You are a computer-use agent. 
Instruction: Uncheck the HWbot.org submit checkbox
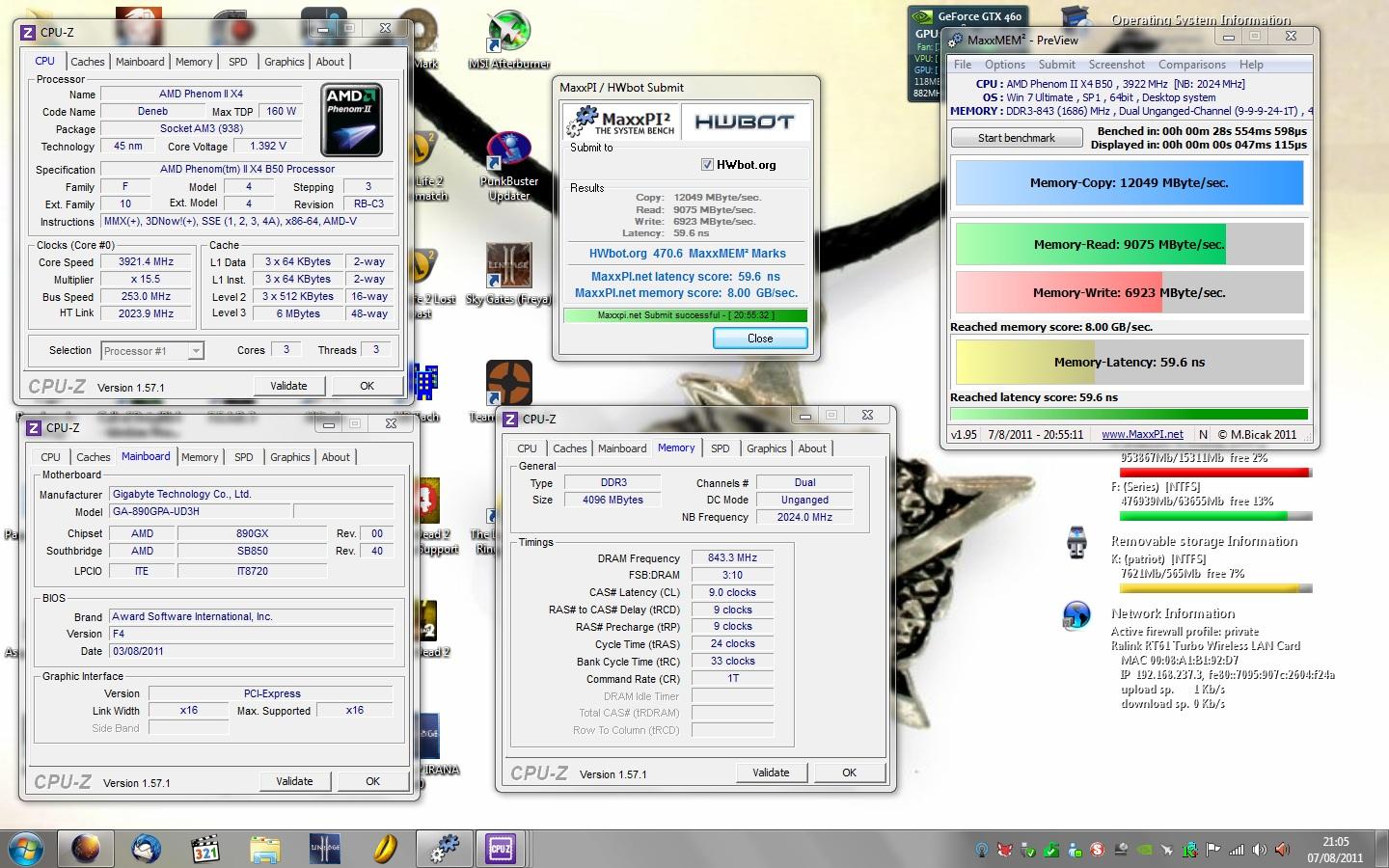tap(707, 165)
